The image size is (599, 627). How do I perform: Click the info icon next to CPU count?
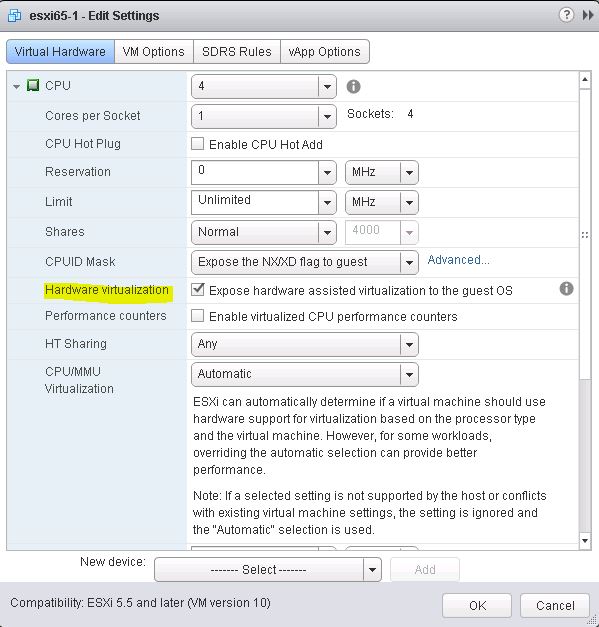click(x=353, y=86)
